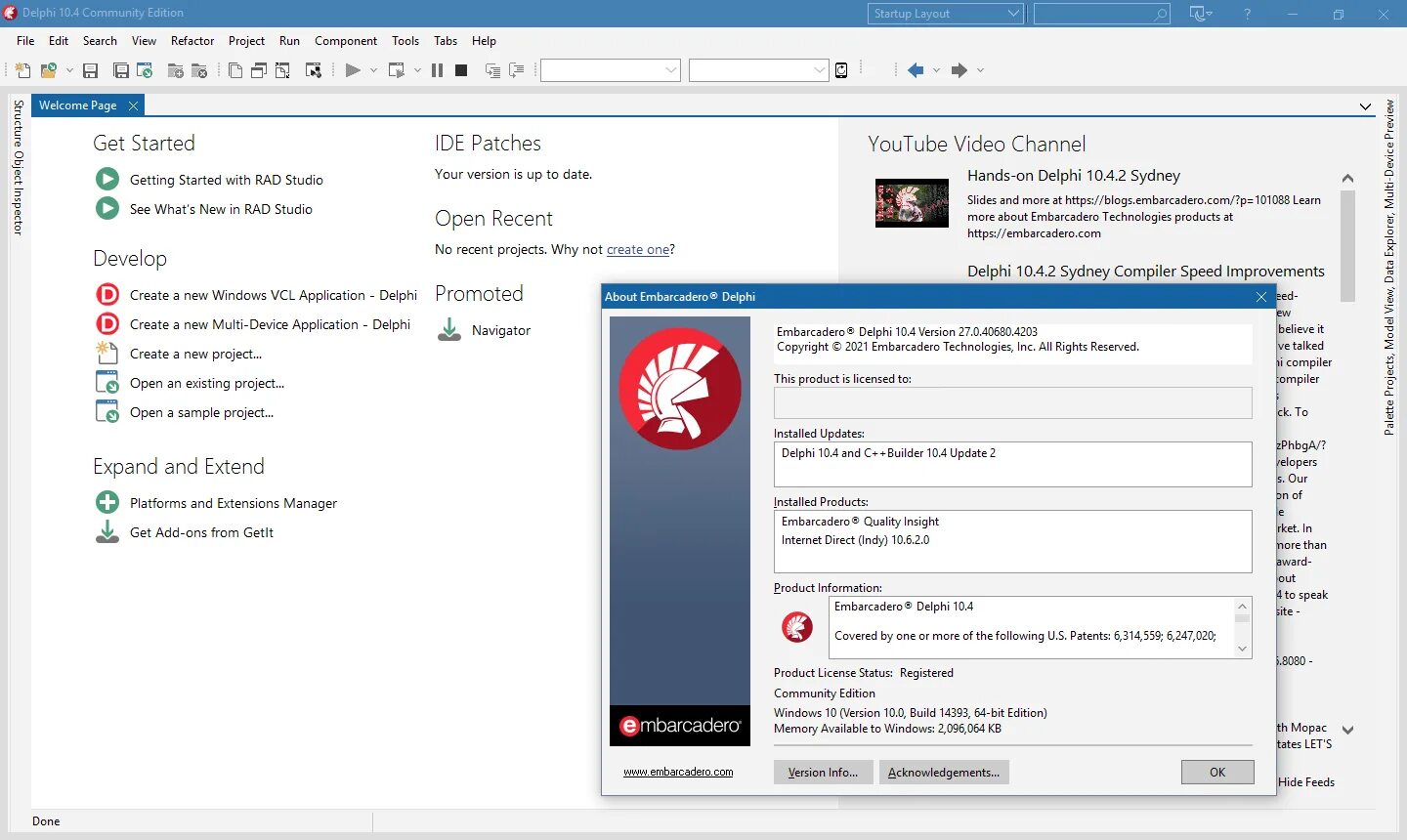Click Toggle Form/Unit toolbar icon
The image size is (1407, 840).
click(x=282, y=70)
